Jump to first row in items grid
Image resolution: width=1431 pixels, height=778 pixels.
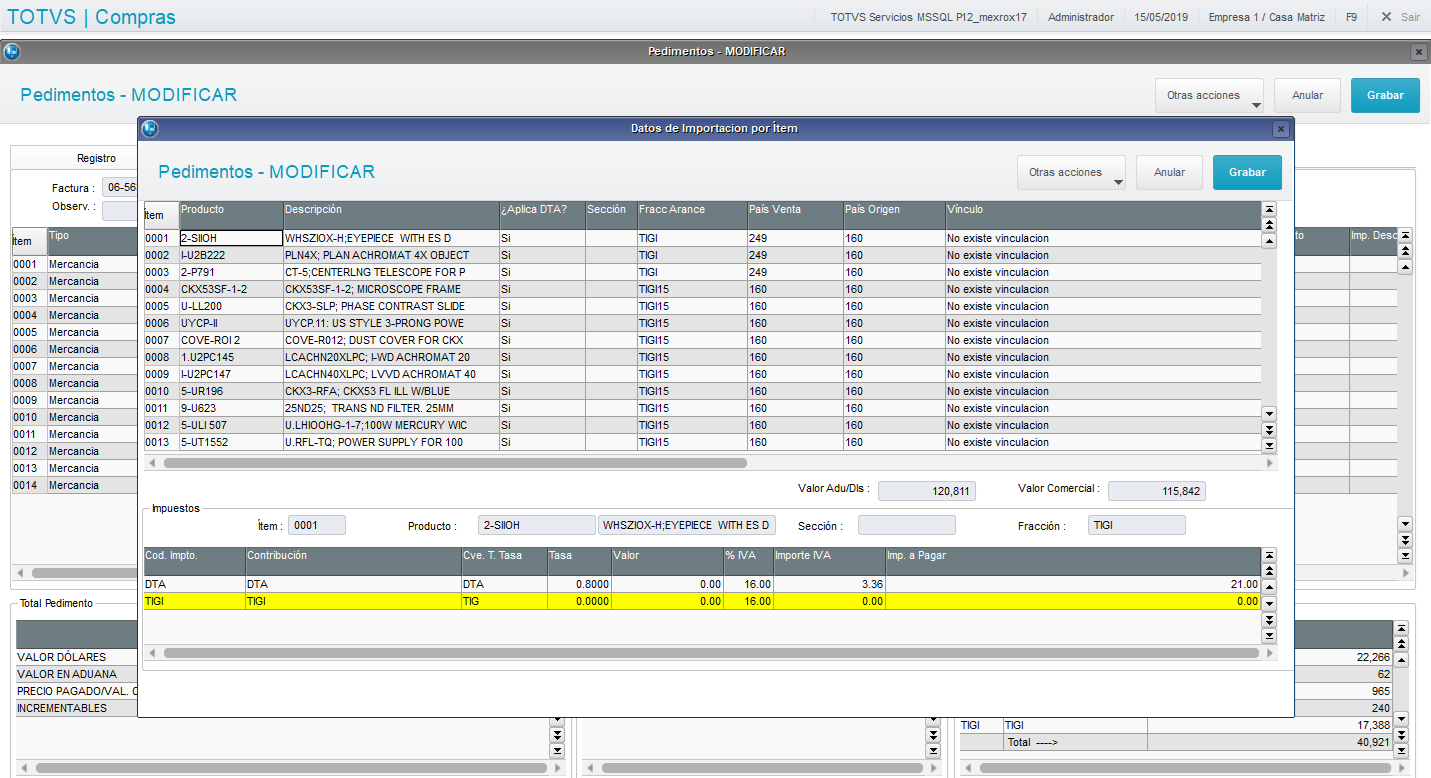point(1269,209)
